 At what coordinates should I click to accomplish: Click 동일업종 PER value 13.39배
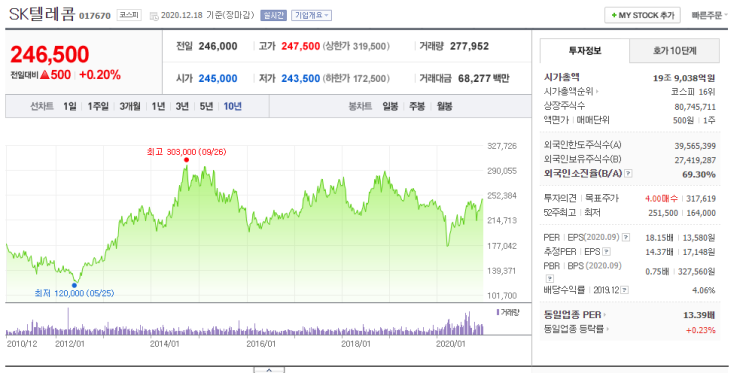(x=699, y=315)
